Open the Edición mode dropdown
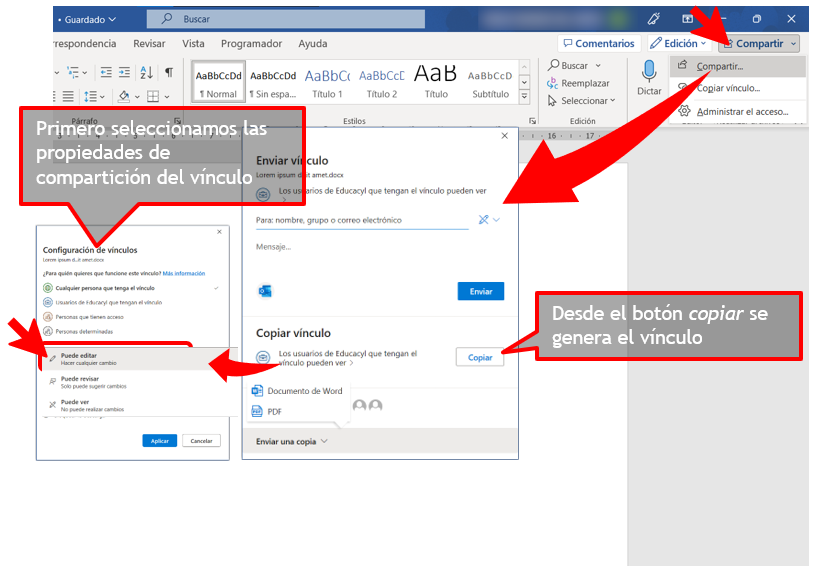This screenshot has height=570, width=815. point(703,44)
